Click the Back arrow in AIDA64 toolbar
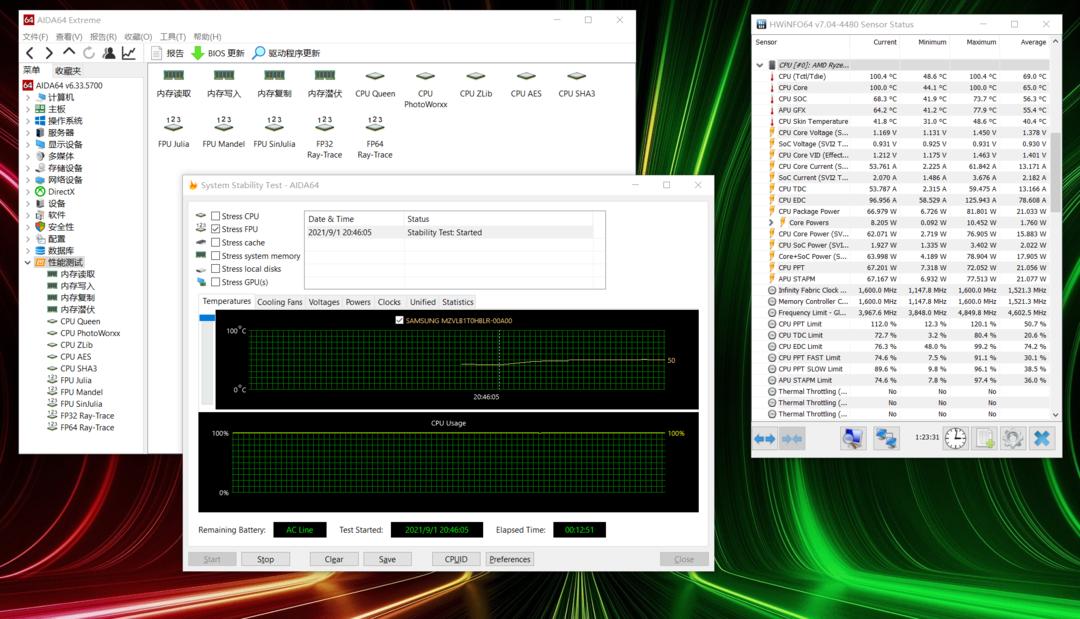The image size is (1080, 619). click(x=30, y=53)
